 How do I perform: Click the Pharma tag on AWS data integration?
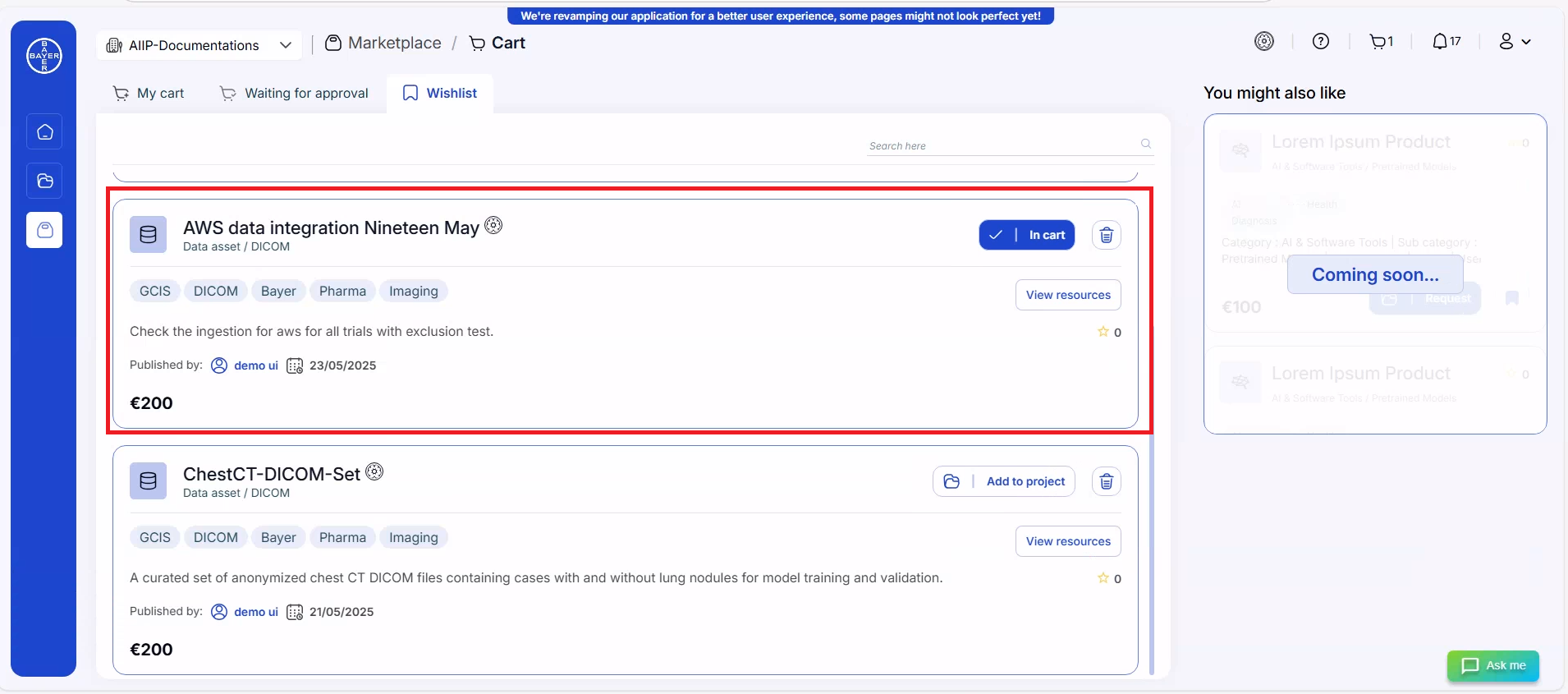(x=342, y=291)
